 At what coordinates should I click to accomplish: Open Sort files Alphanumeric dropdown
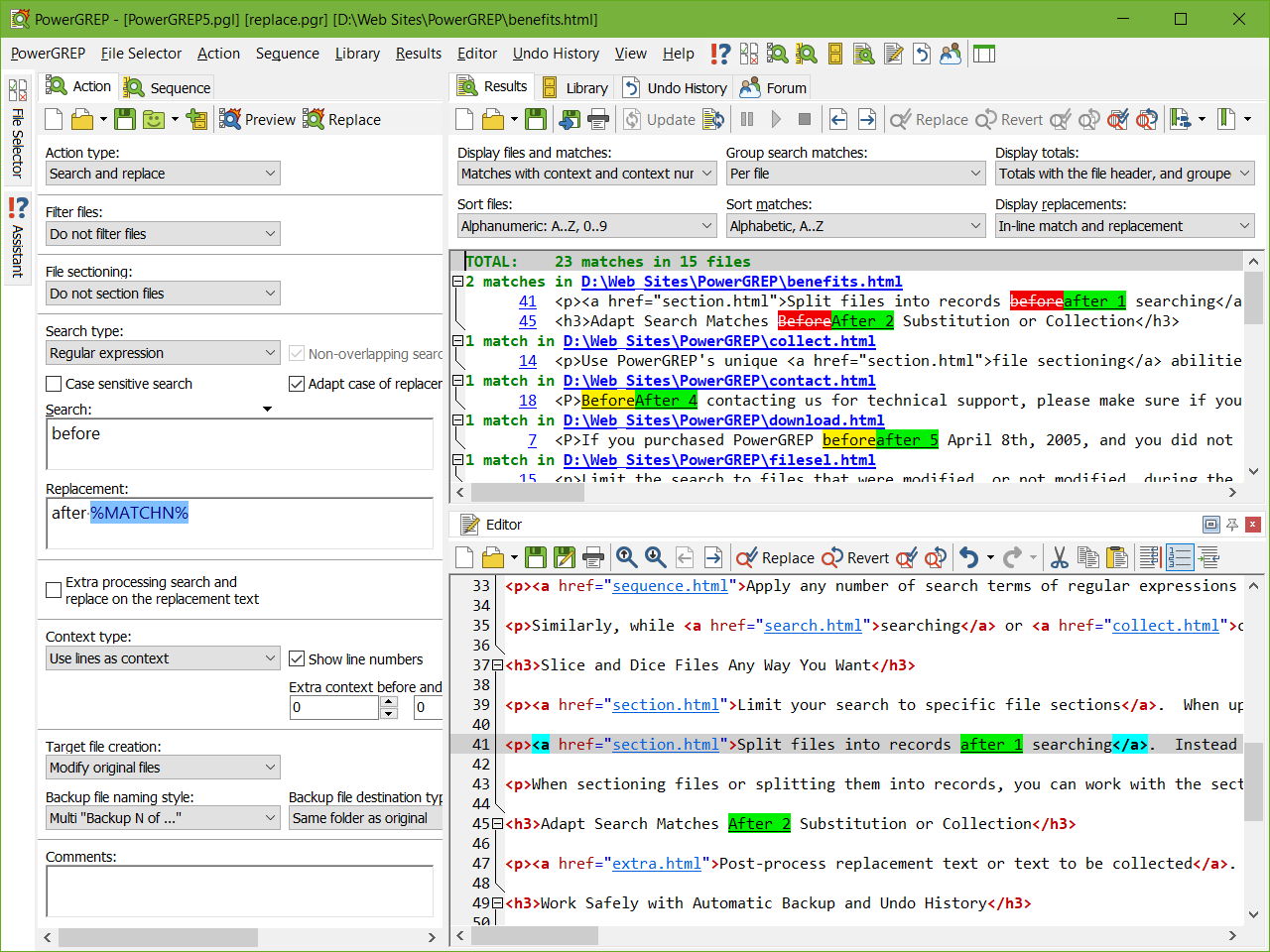coord(587,226)
